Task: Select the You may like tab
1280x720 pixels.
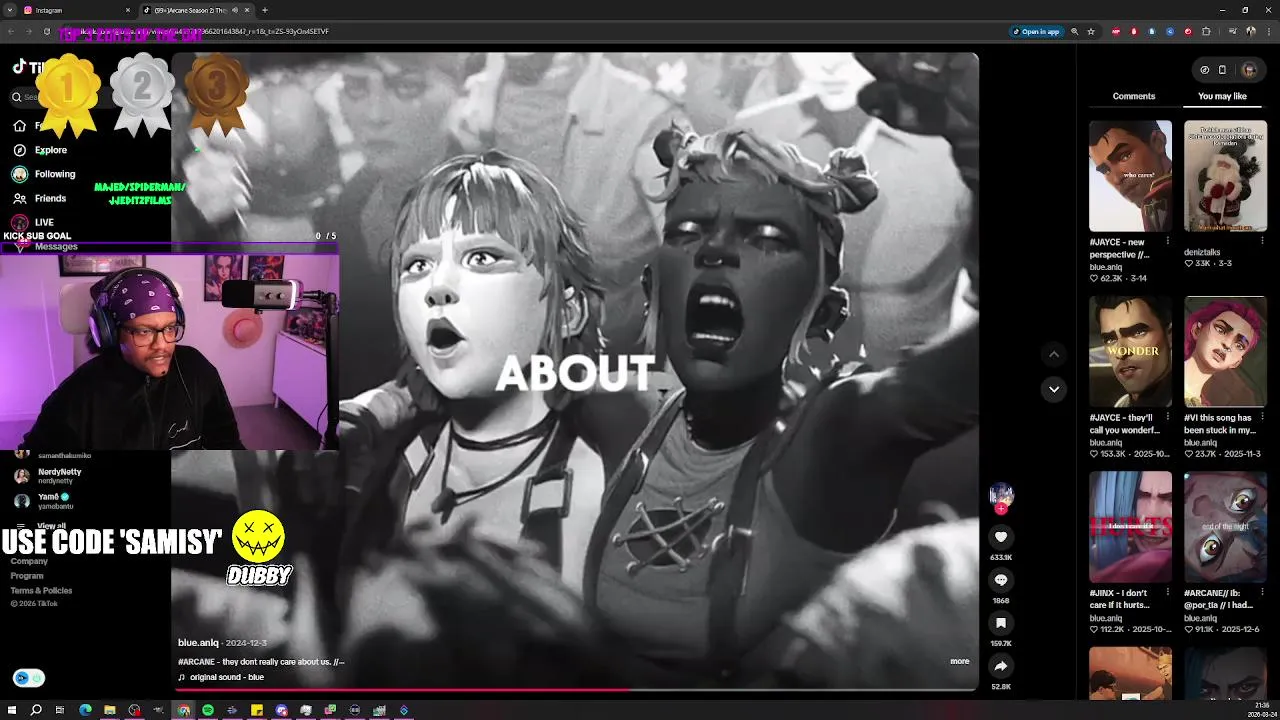Action: (x=1222, y=96)
